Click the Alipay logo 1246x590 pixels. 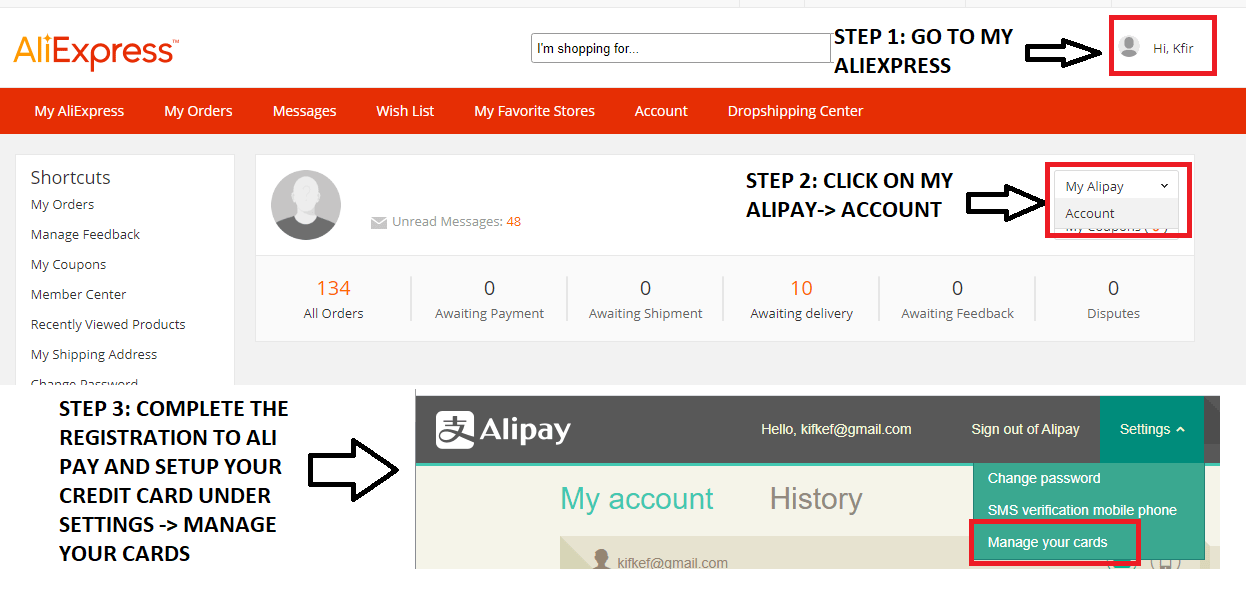tap(503, 430)
